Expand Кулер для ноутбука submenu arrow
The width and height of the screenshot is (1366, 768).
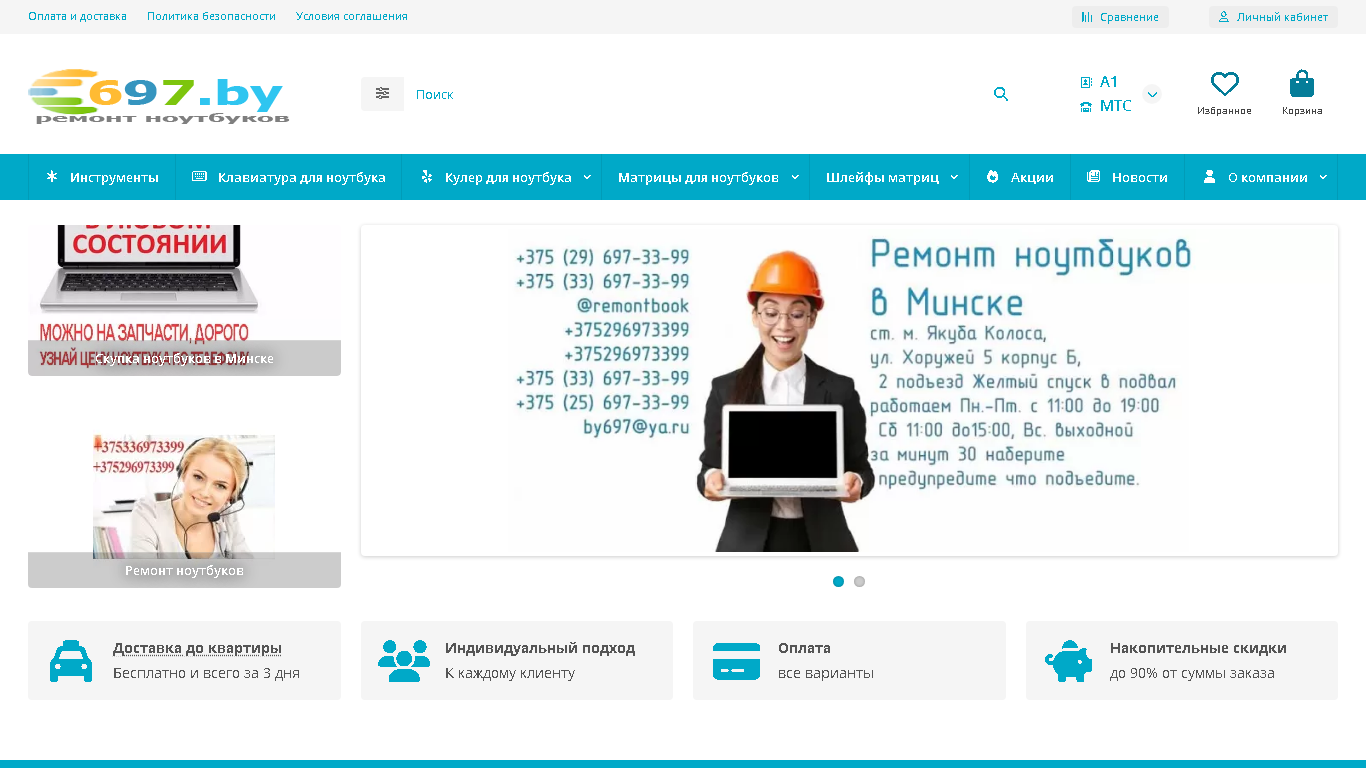point(587,177)
